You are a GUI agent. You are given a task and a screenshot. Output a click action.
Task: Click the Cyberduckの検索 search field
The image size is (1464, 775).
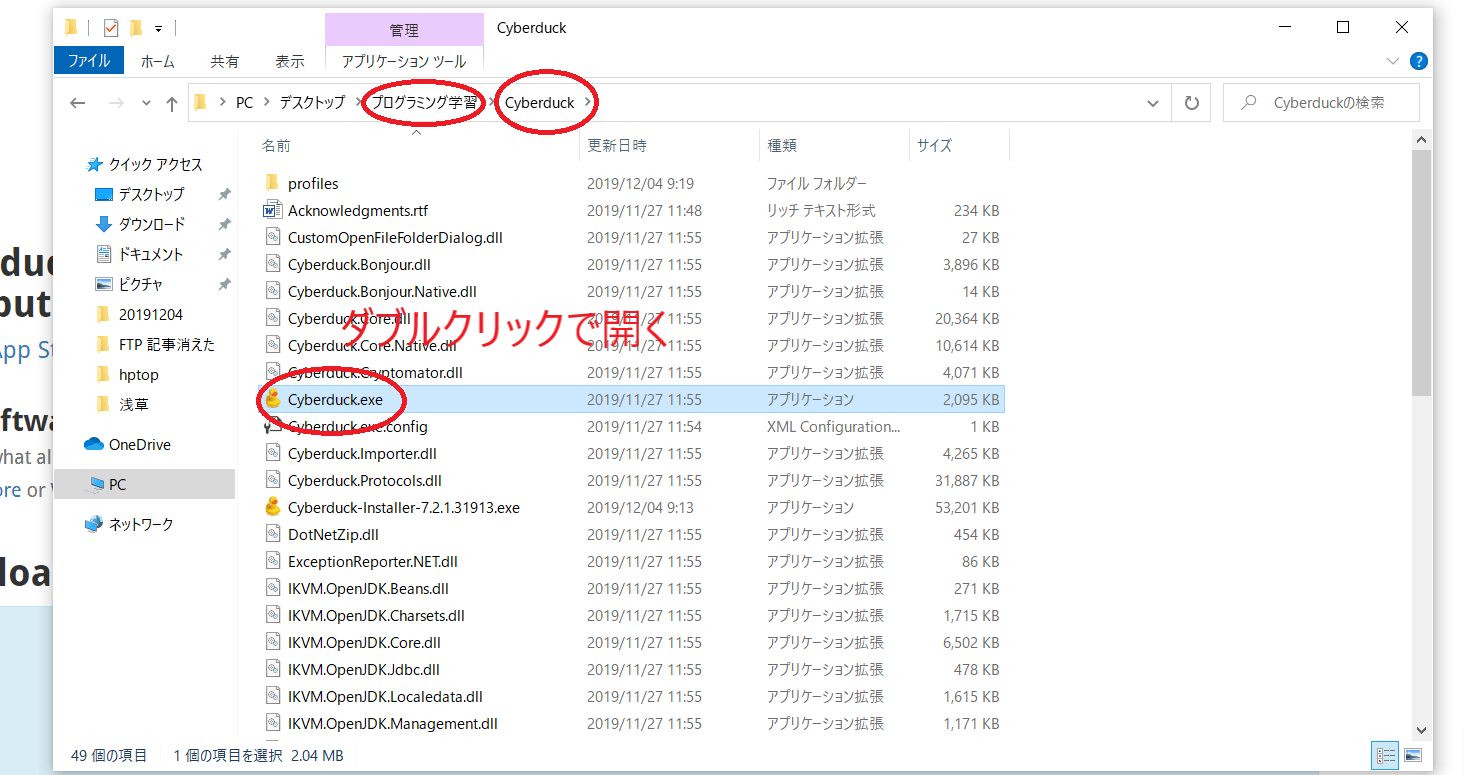click(x=1321, y=103)
